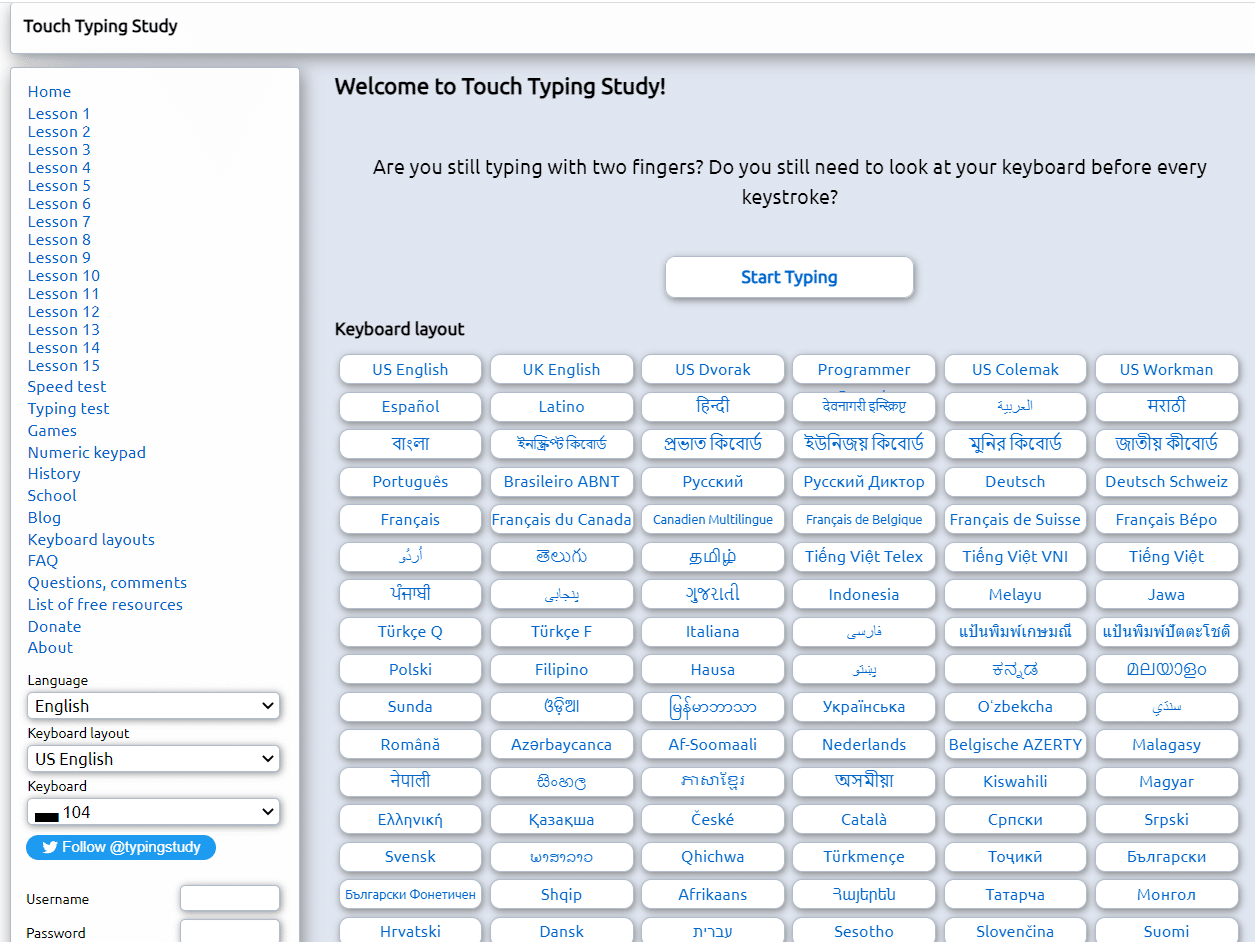Select the Magyar layout

click(1166, 782)
